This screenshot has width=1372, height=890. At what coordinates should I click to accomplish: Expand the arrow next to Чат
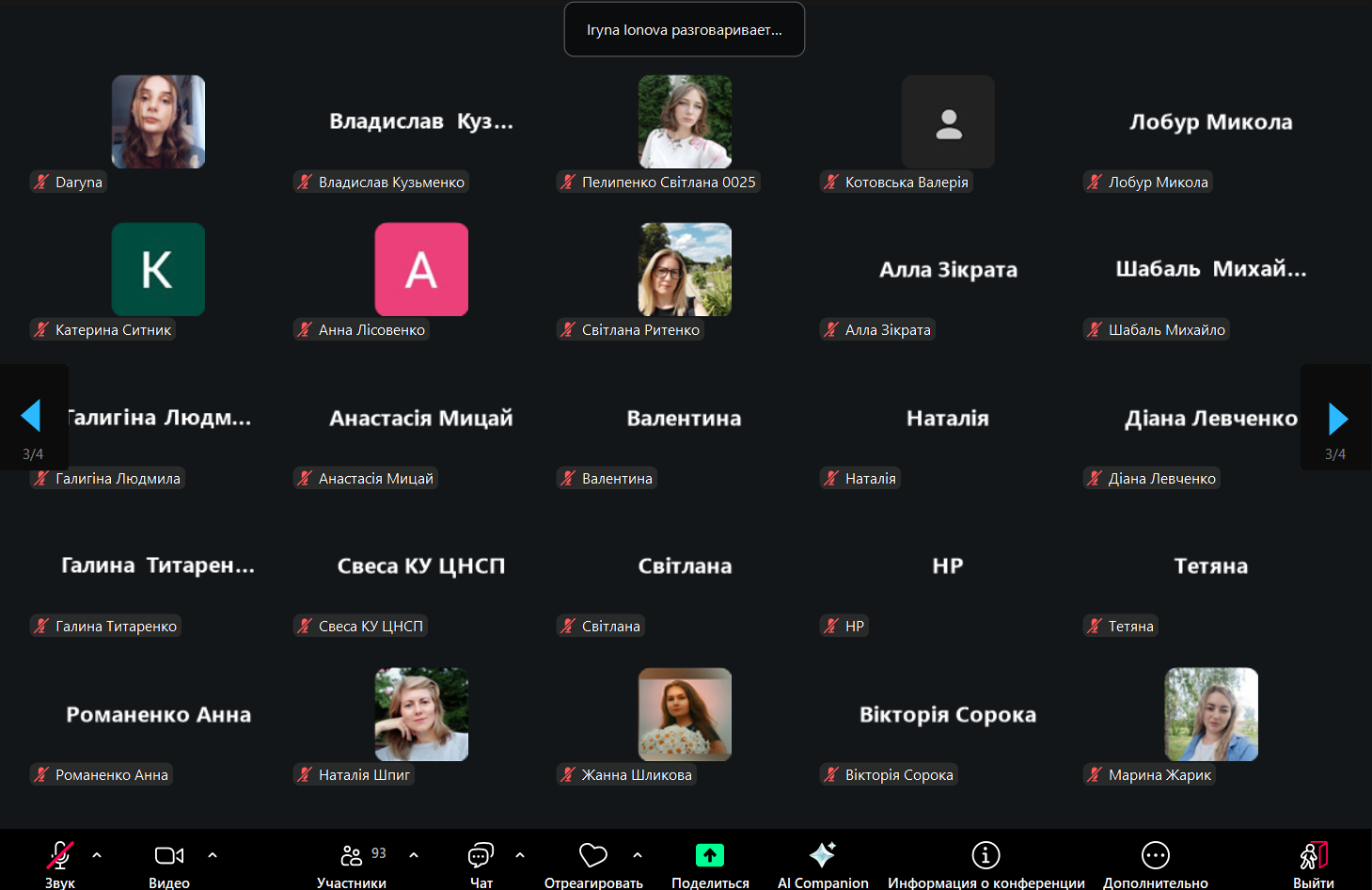(x=520, y=855)
